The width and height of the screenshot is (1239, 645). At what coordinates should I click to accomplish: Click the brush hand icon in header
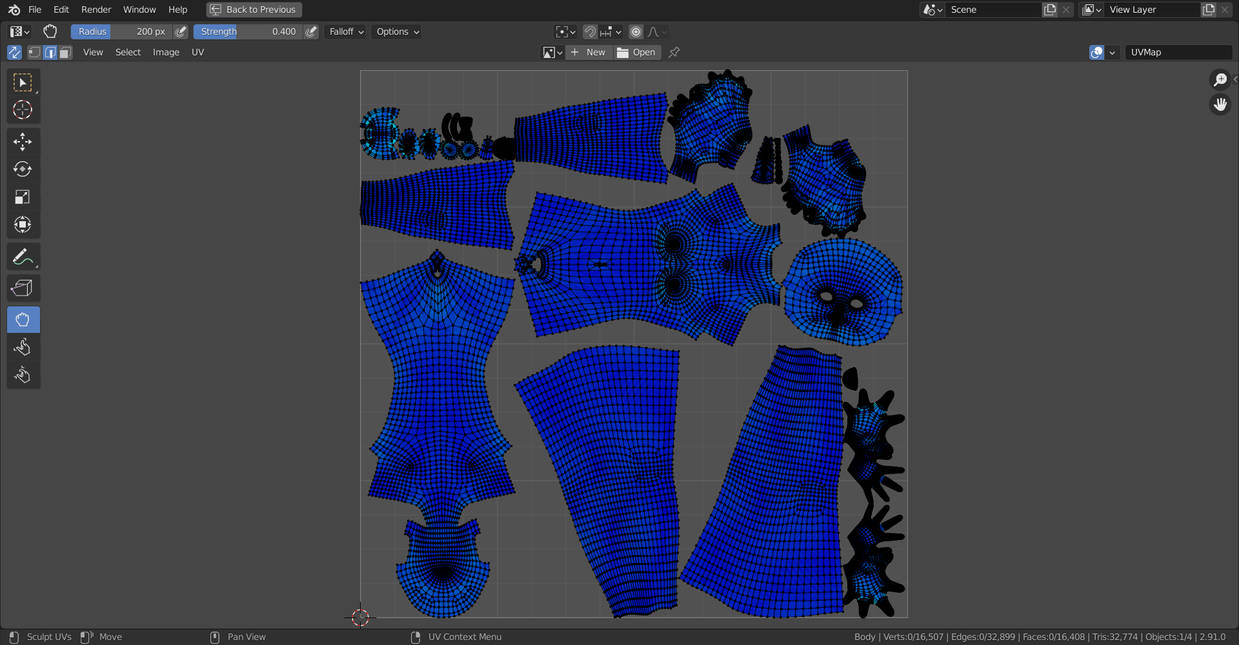pos(50,32)
